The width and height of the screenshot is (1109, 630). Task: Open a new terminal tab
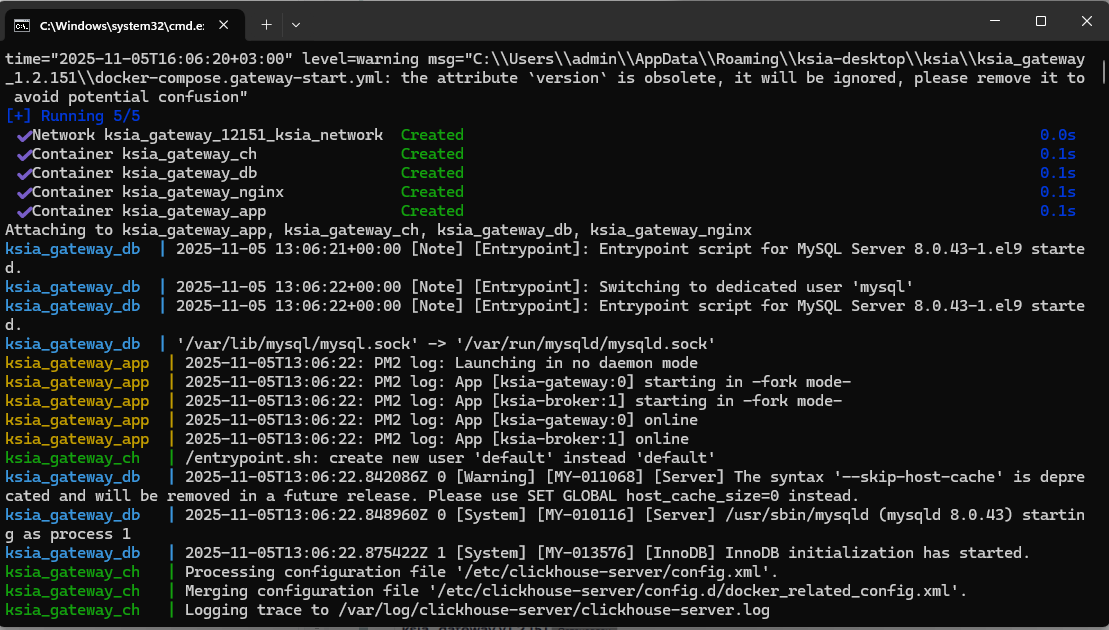coord(266,23)
